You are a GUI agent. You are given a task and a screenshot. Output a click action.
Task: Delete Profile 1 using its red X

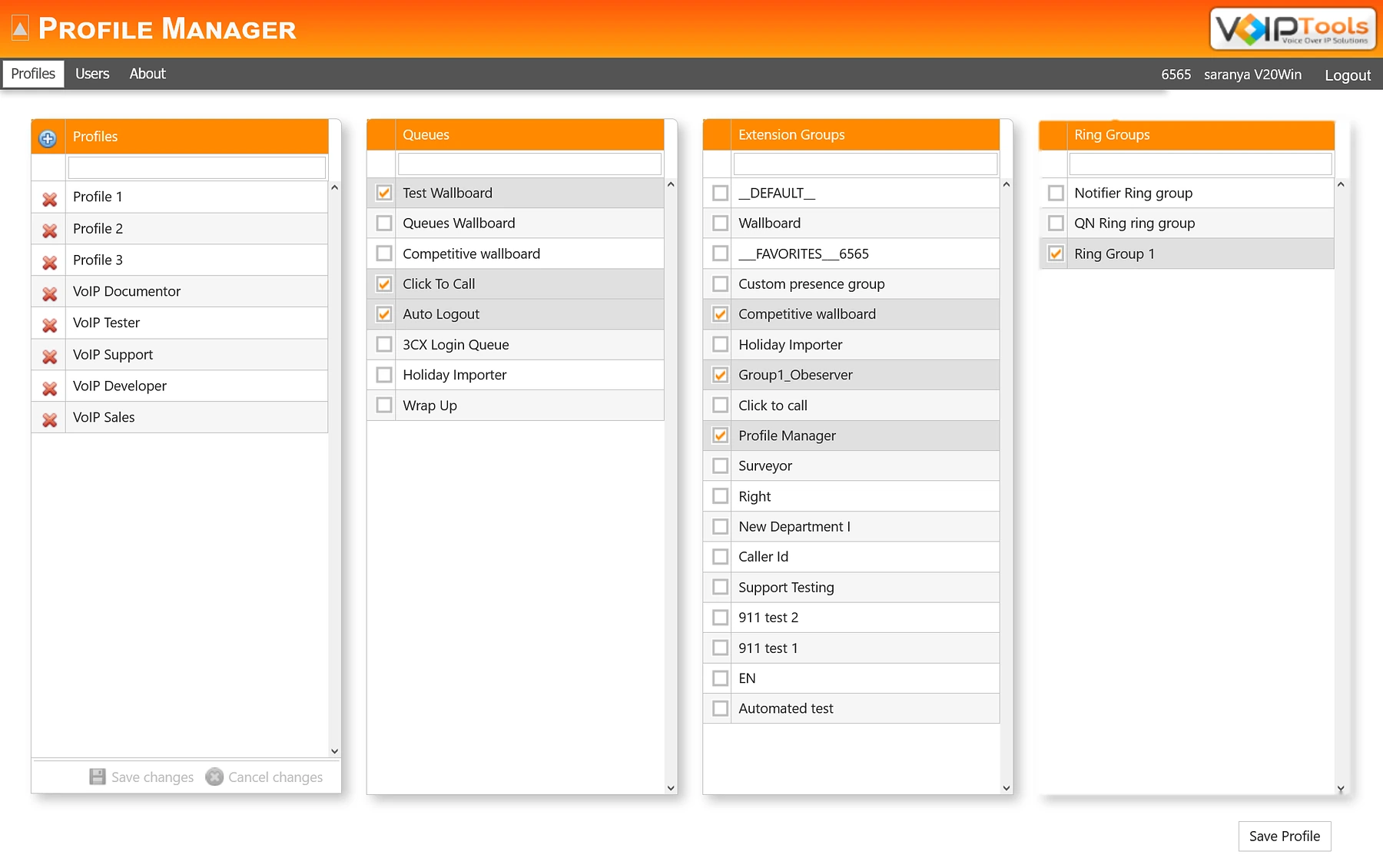pyautogui.click(x=50, y=199)
